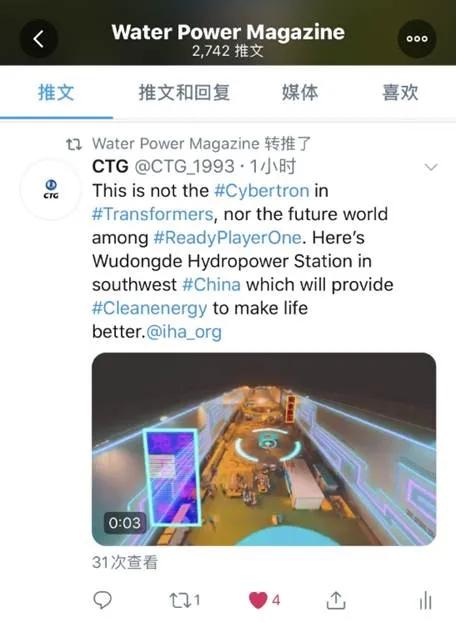Tap the back arrow button

pos(39,39)
